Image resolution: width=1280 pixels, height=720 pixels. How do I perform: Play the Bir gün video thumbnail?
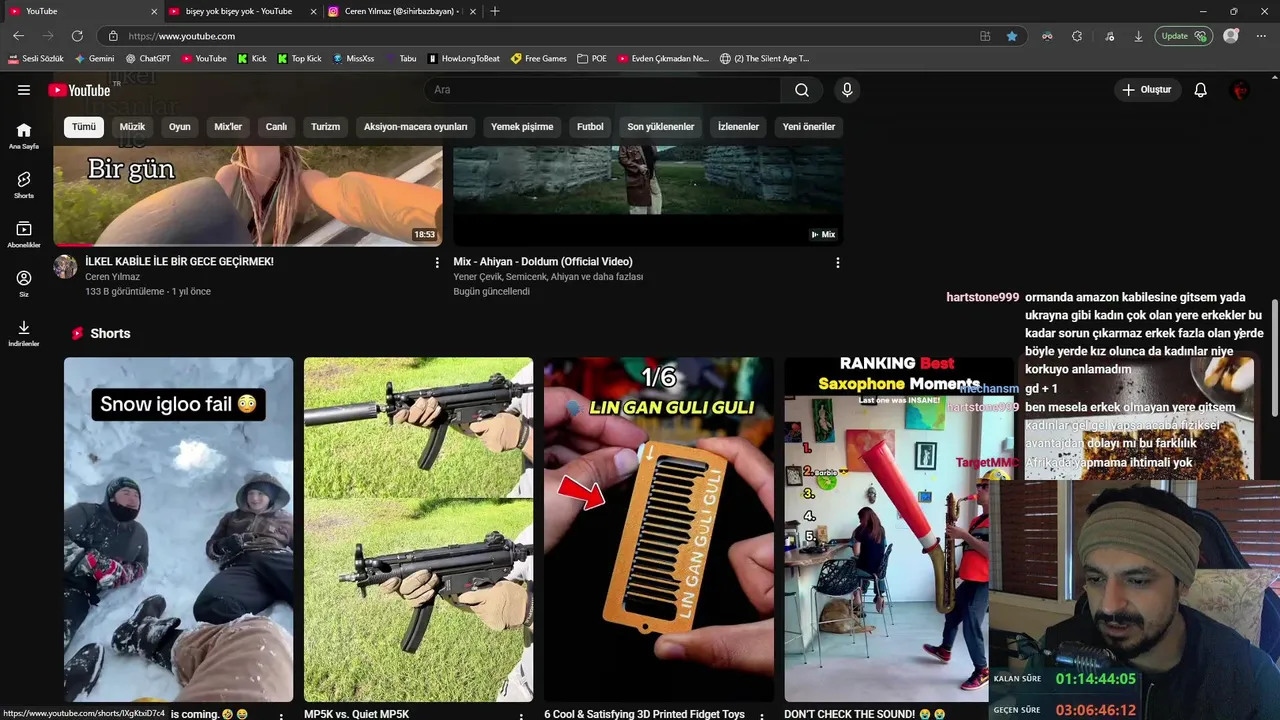click(x=248, y=195)
